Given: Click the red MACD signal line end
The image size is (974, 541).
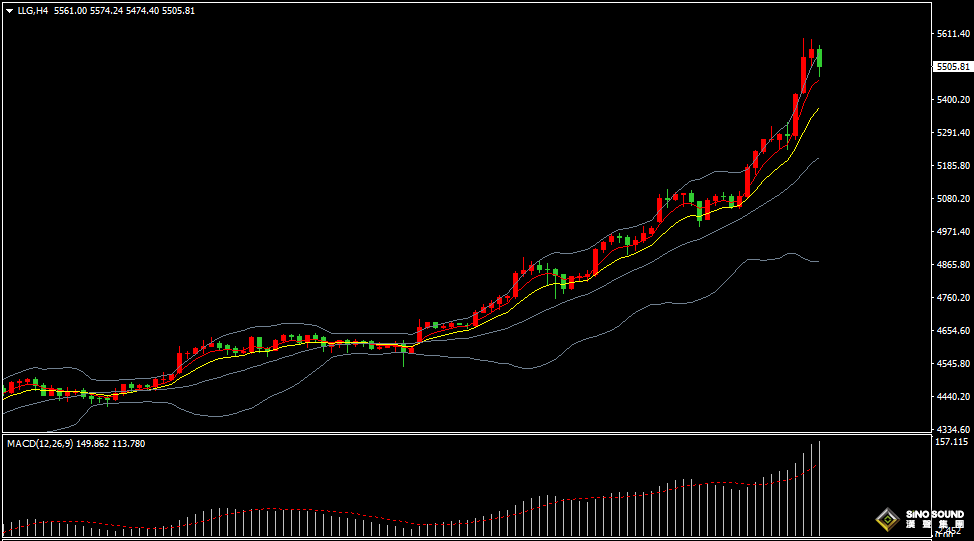Looking at the screenshot, I should click(817, 467).
